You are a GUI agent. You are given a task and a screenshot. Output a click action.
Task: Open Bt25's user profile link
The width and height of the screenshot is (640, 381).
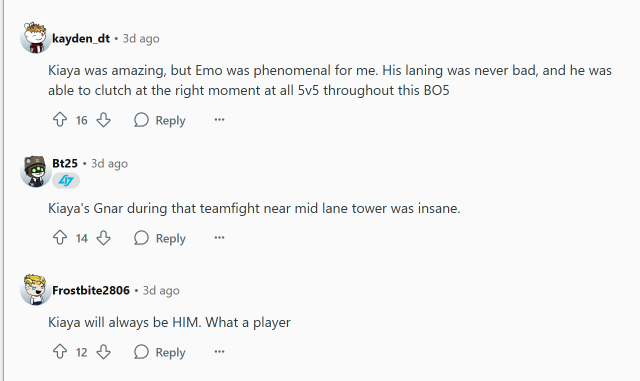[x=65, y=163]
